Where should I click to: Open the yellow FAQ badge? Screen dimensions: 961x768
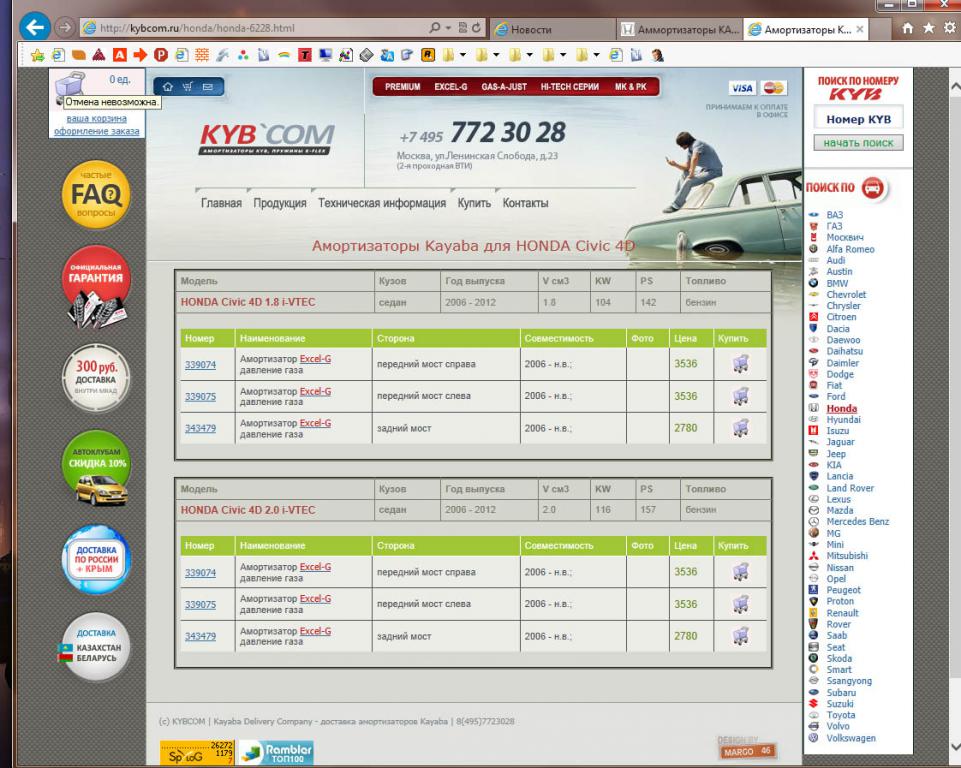[x=96, y=195]
